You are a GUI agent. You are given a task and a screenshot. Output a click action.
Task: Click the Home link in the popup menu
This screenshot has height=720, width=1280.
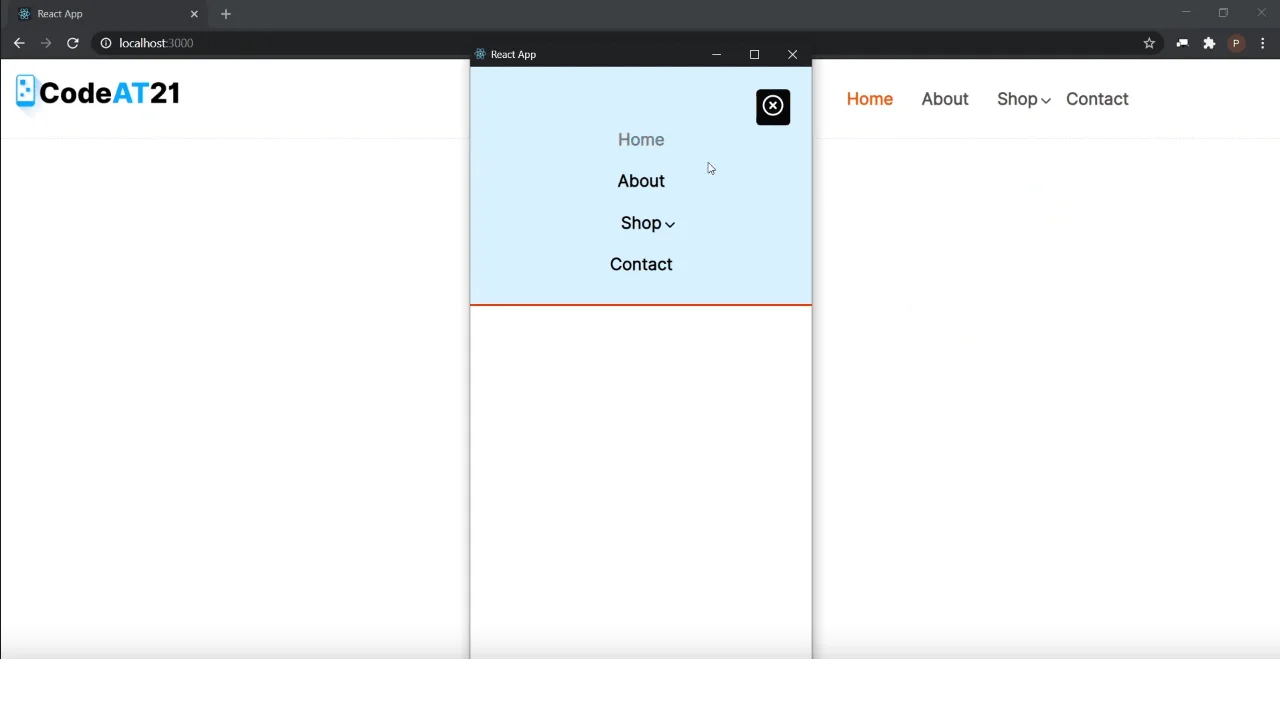[641, 139]
